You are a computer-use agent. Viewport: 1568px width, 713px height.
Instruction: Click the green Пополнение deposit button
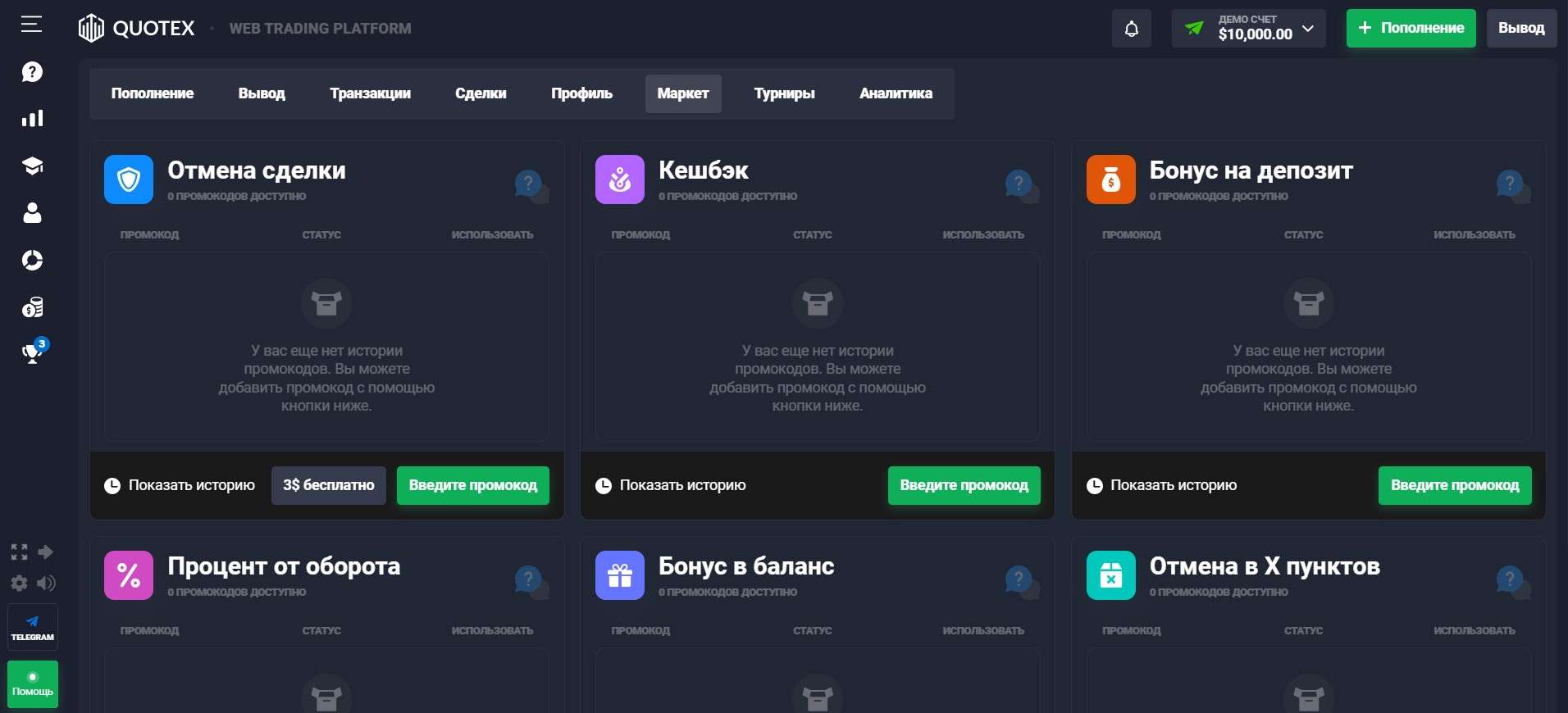1411,28
